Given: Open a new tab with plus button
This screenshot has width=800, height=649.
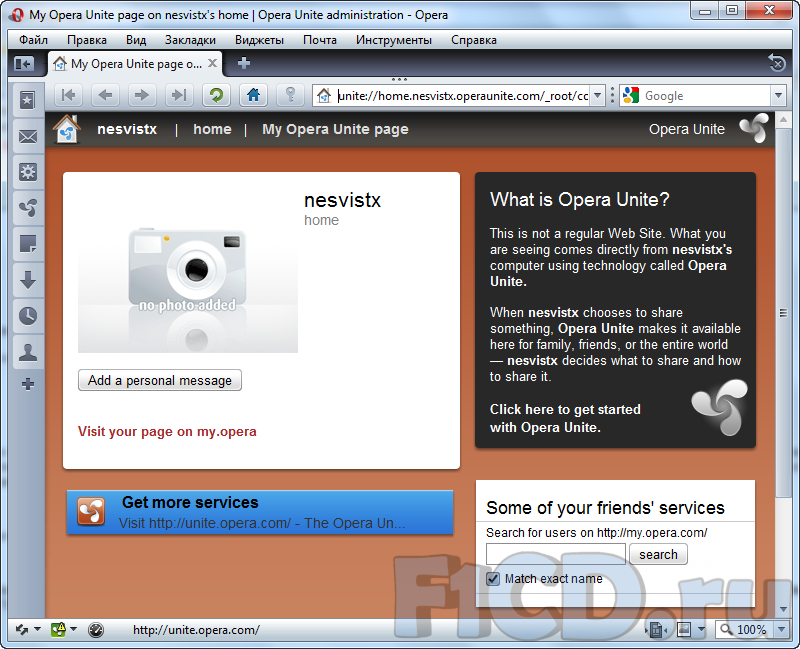Looking at the screenshot, I should pyautogui.click(x=244, y=63).
